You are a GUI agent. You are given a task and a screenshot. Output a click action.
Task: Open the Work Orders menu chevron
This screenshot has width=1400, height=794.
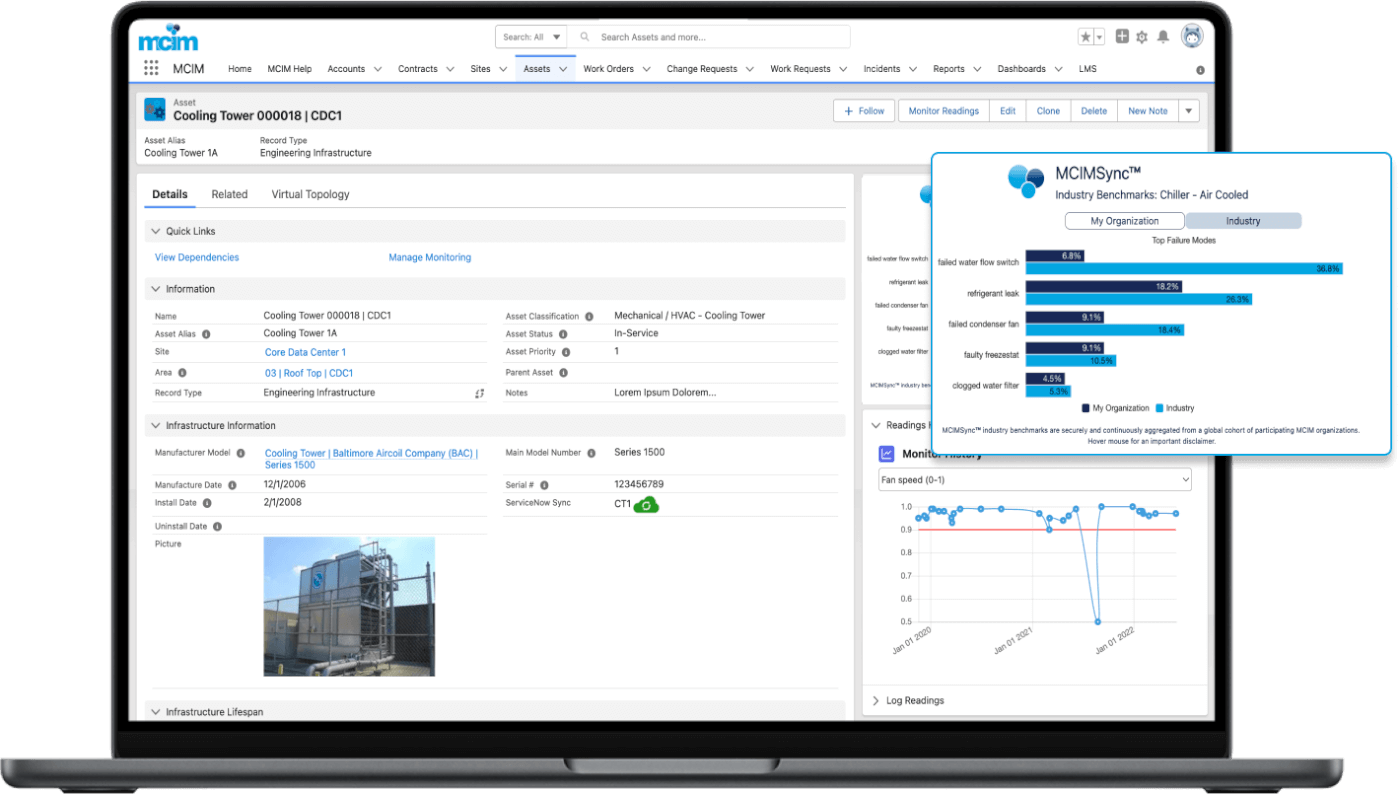646,69
